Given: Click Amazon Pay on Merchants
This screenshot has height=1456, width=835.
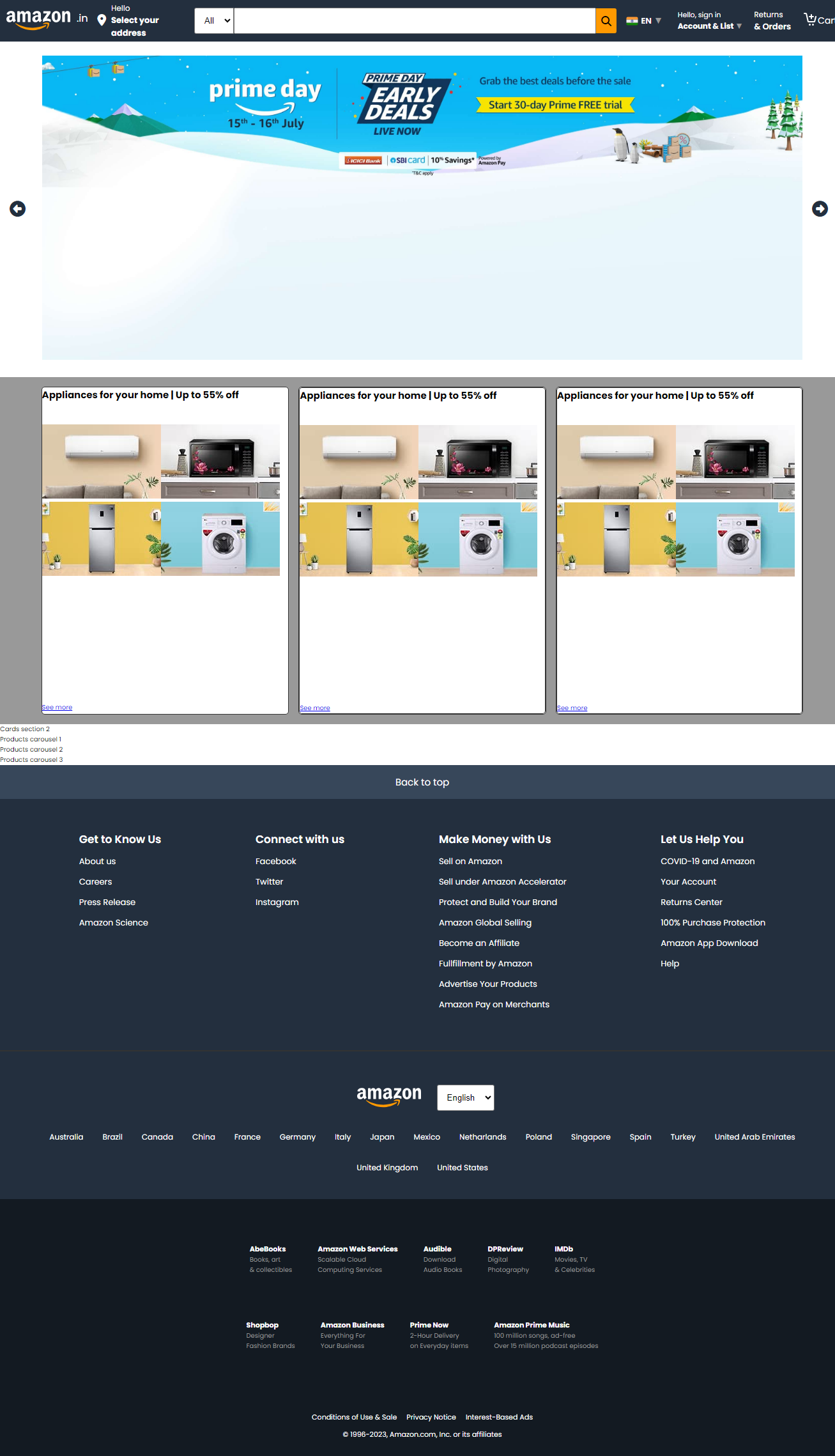Looking at the screenshot, I should click(494, 1005).
